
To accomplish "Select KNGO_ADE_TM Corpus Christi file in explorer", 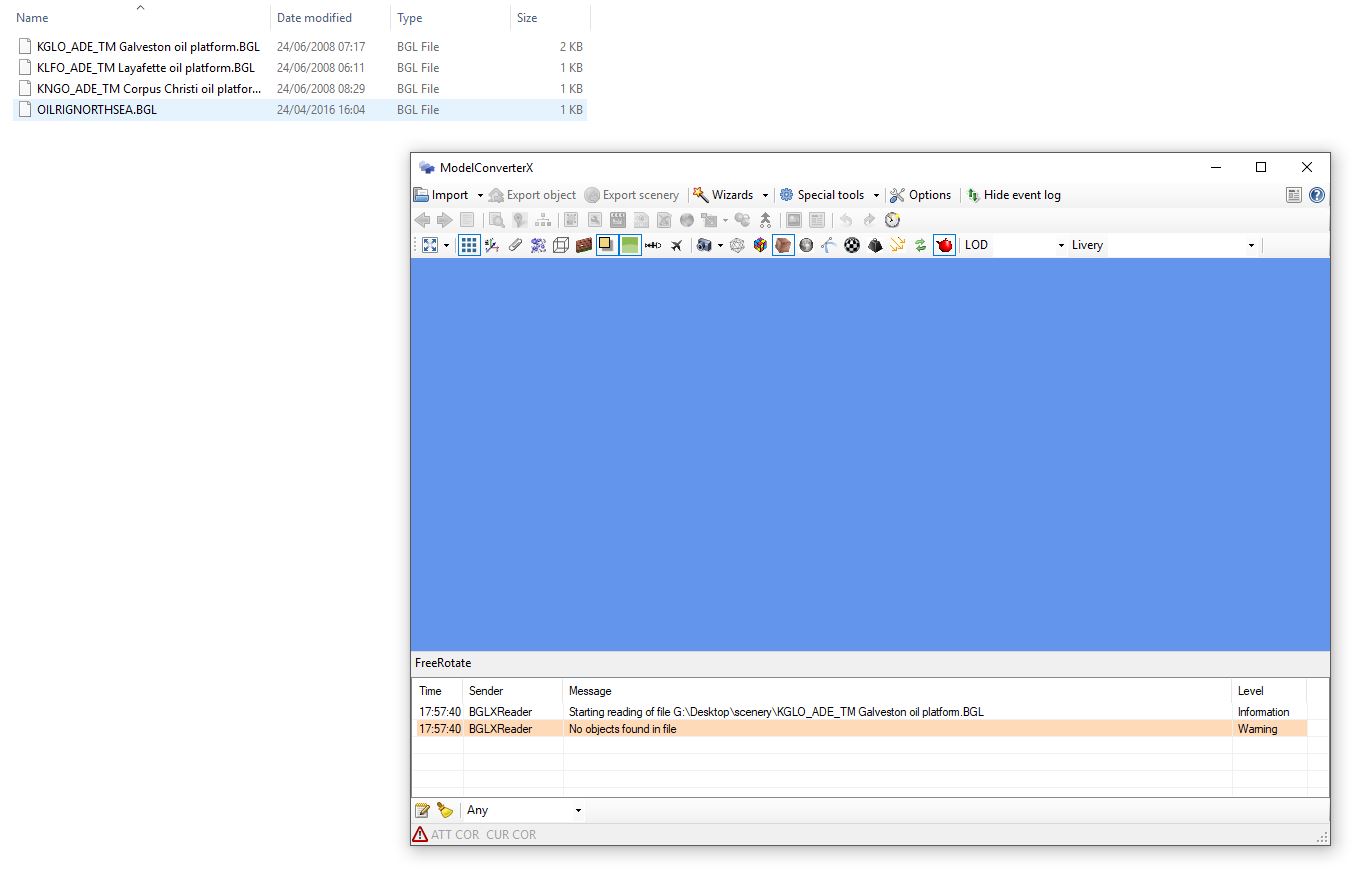I will [300, 89].
